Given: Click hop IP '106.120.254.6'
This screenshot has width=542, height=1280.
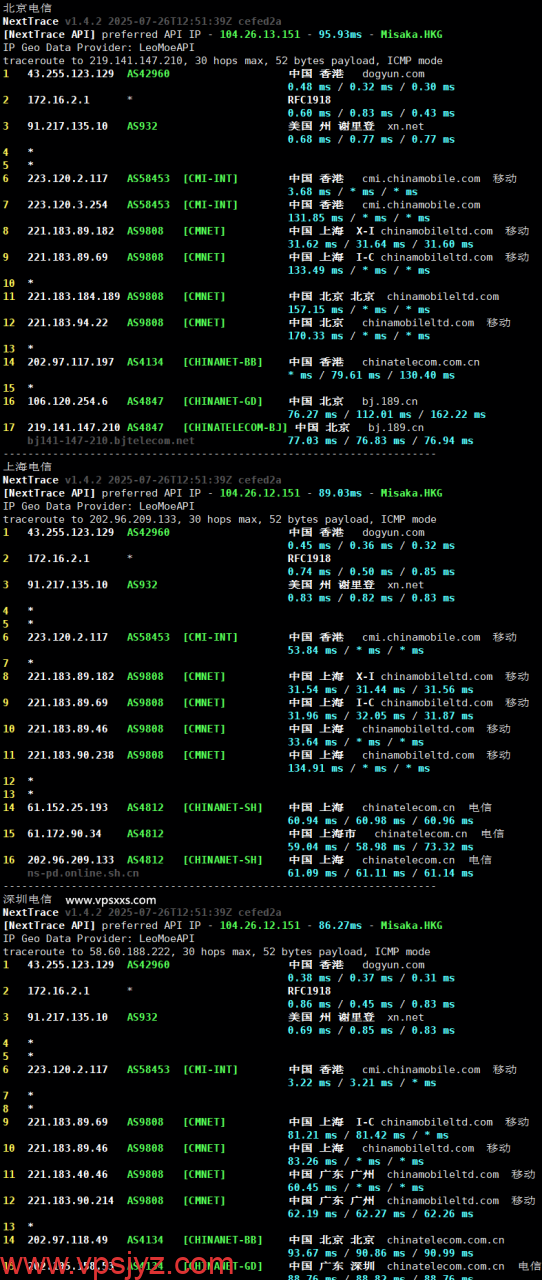Looking at the screenshot, I should pos(67,401).
